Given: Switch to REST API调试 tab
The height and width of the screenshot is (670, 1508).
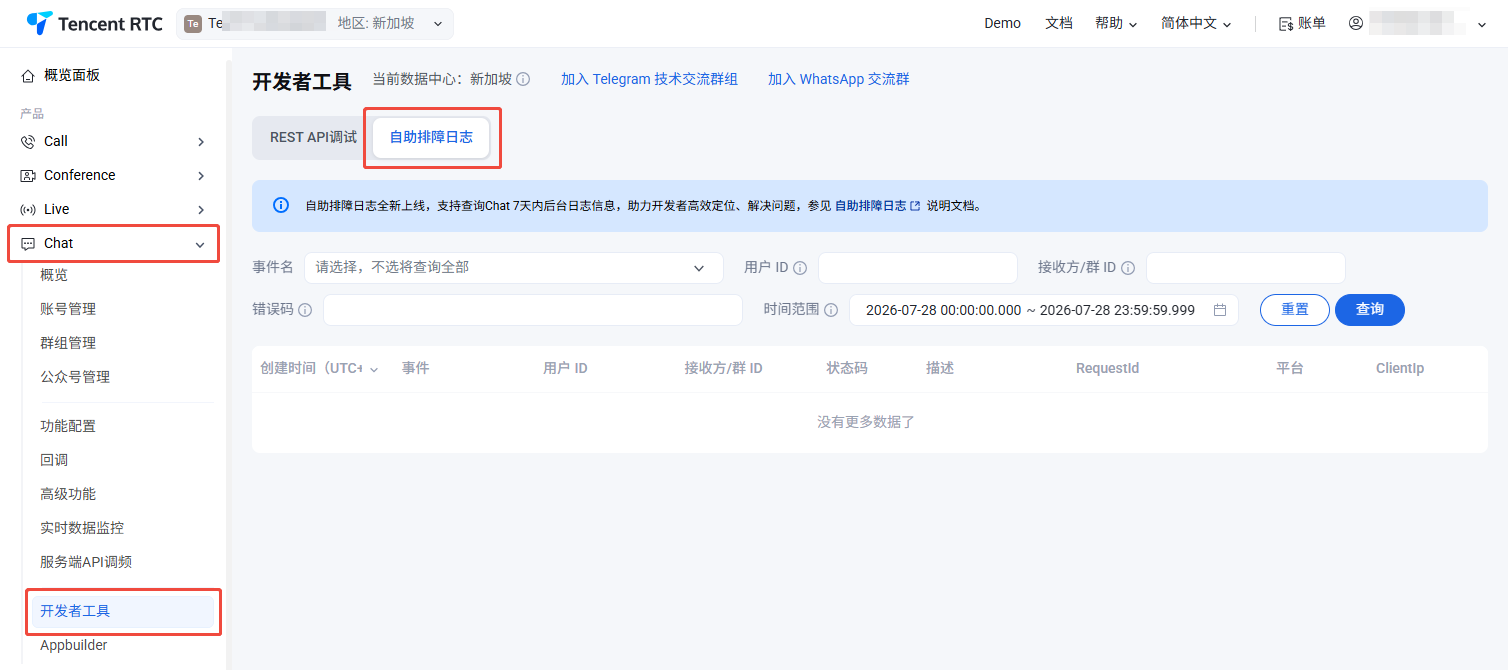Looking at the screenshot, I should (x=313, y=137).
